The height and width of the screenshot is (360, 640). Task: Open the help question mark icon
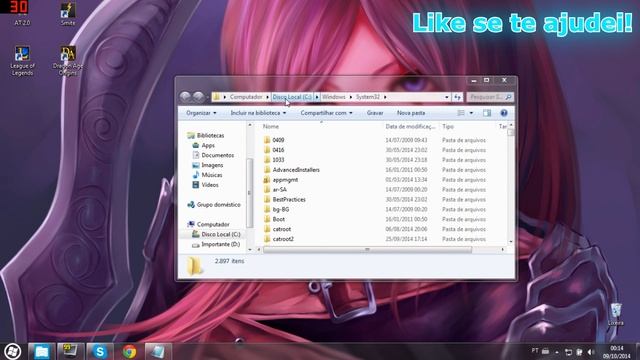coord(504,113)
